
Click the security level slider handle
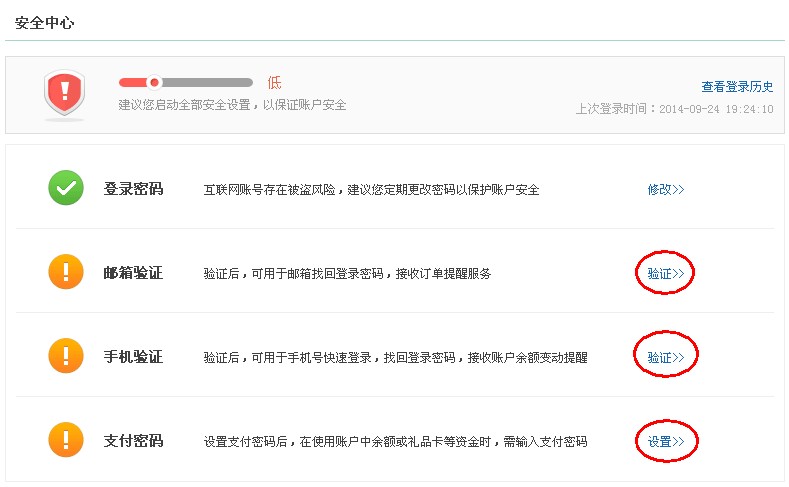tap(154, 82)
